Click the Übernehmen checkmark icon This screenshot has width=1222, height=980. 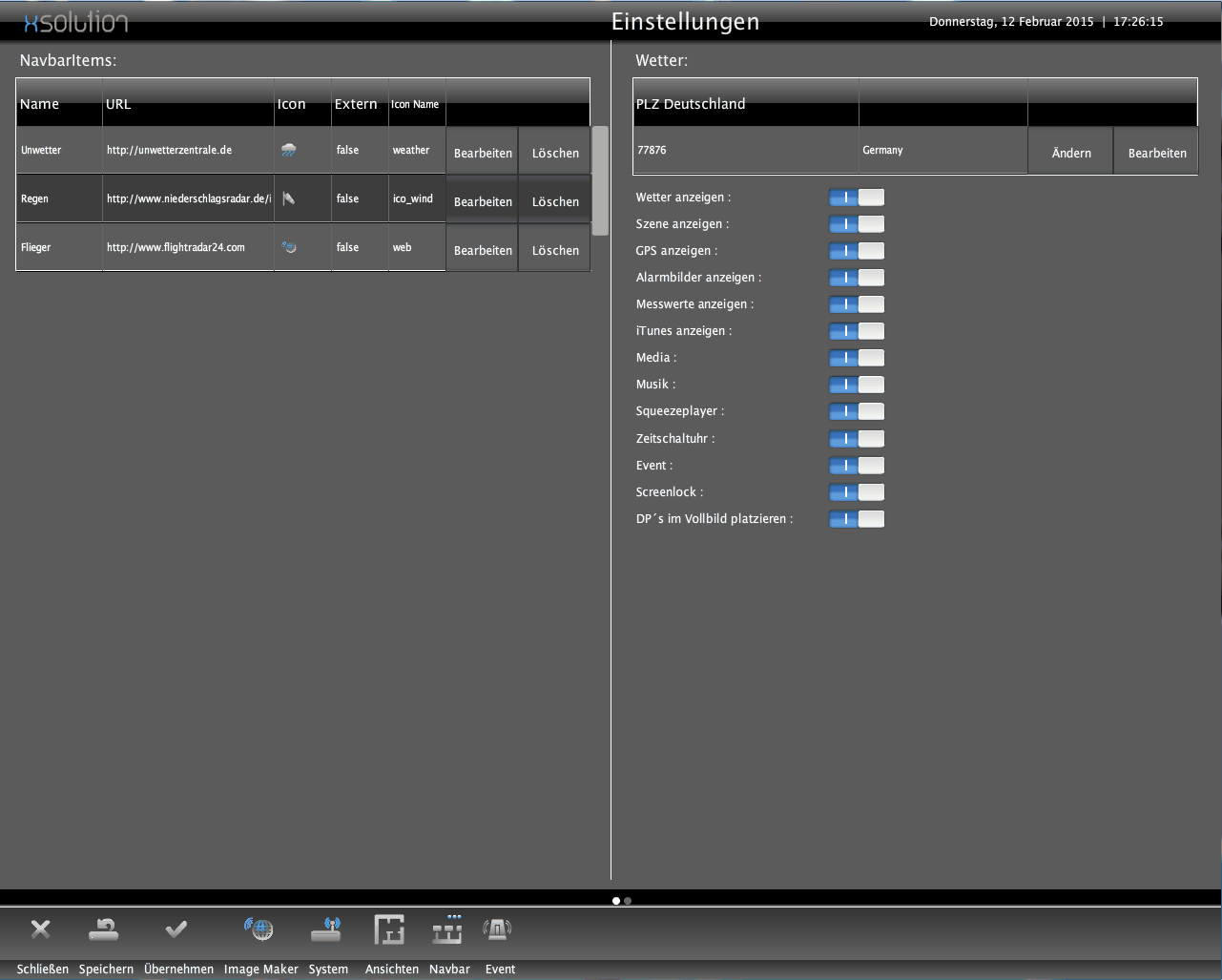click(x=176, y=929)
